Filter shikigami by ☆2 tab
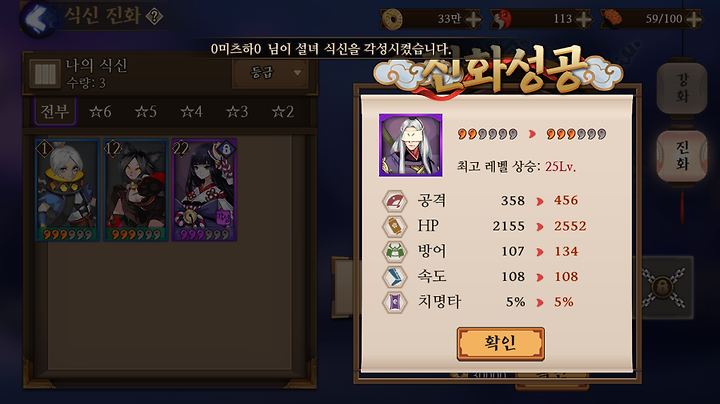This screenshot has height=404, width=720. [282, 112]
